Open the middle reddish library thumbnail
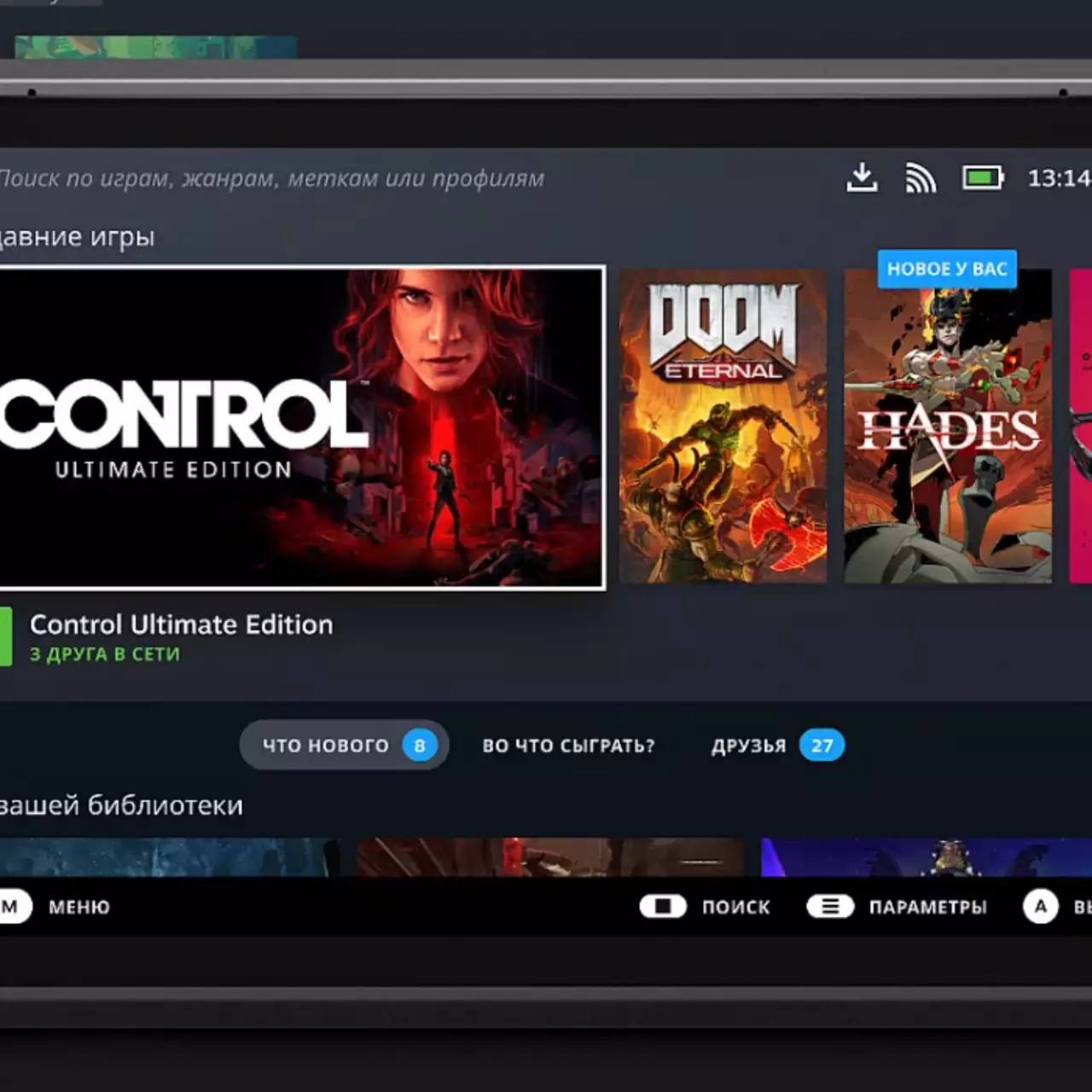This screenshot has width=1092, height=1092. point(550,857)
